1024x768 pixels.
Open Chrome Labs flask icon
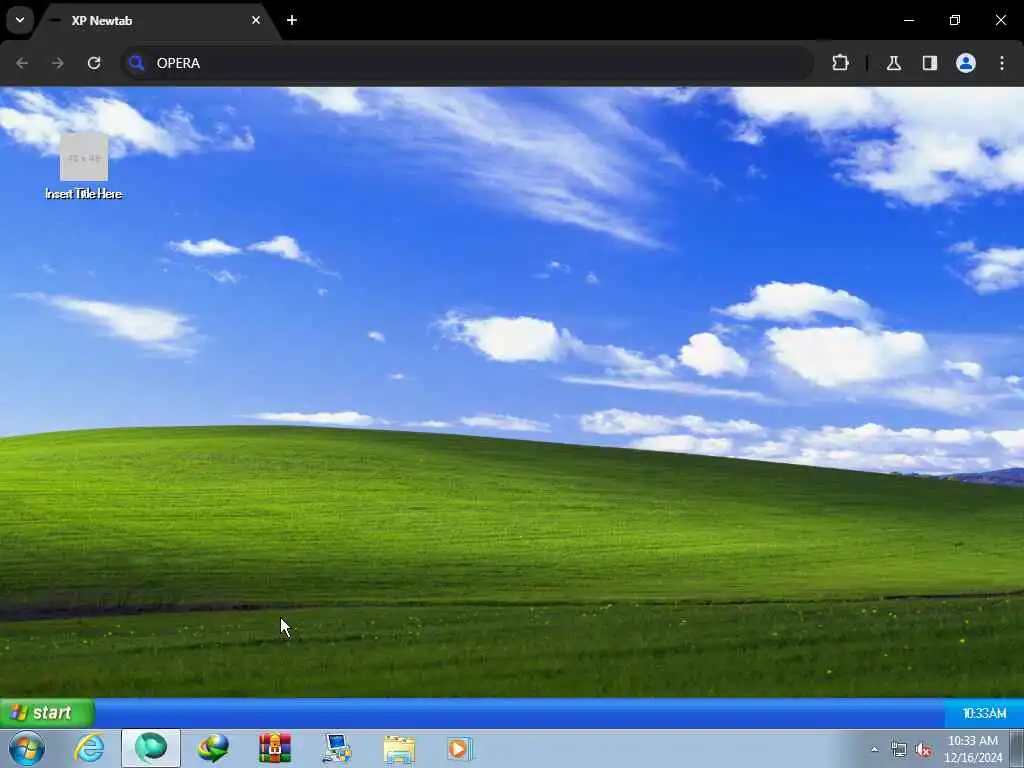894,63
